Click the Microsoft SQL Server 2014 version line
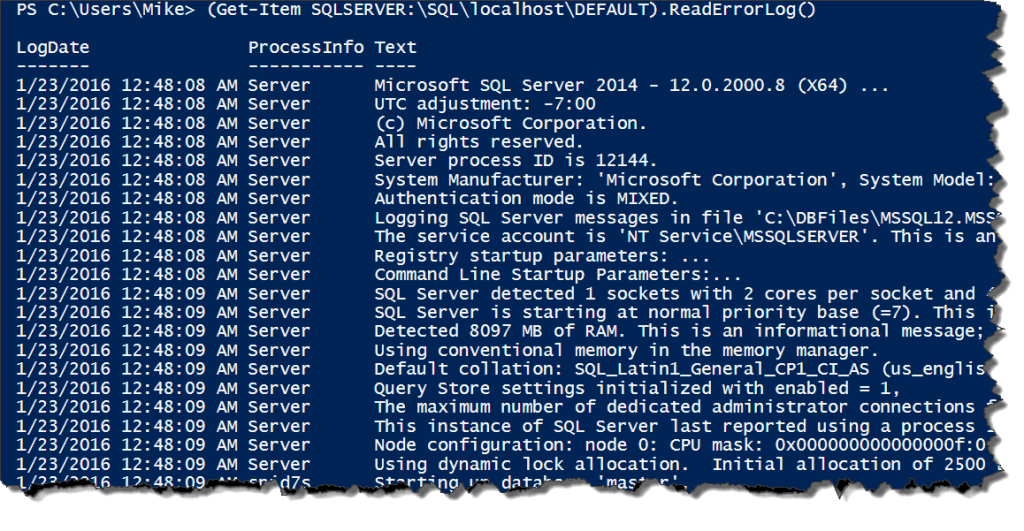This screenshot has width=1024, height=531. pos(631,86)
